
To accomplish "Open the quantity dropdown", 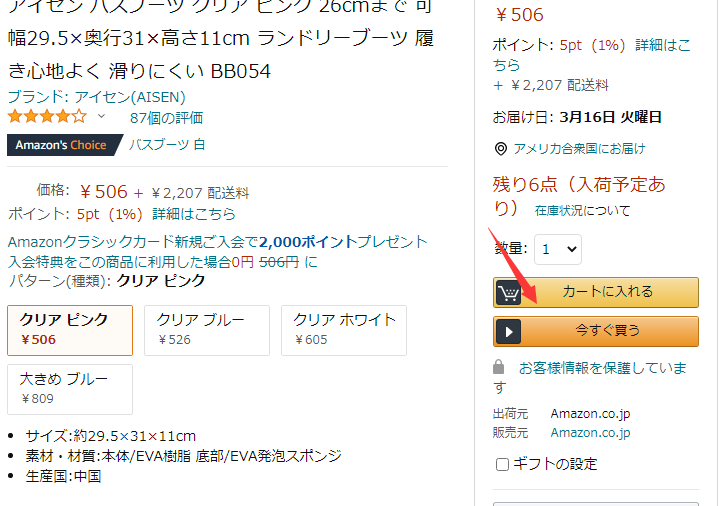I will click(558, 249).
